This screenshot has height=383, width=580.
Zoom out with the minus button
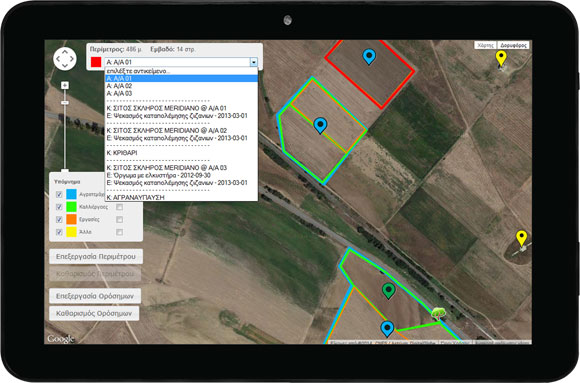click(65, 103)
